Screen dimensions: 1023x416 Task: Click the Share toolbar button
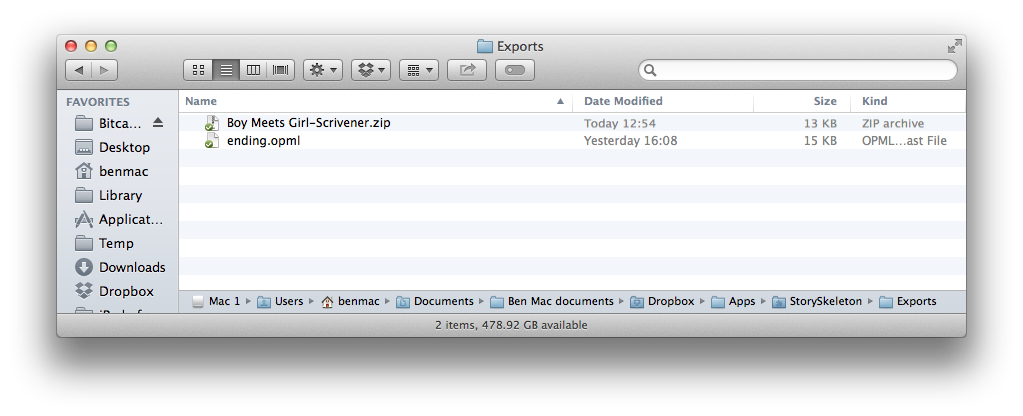coord(467,70)
